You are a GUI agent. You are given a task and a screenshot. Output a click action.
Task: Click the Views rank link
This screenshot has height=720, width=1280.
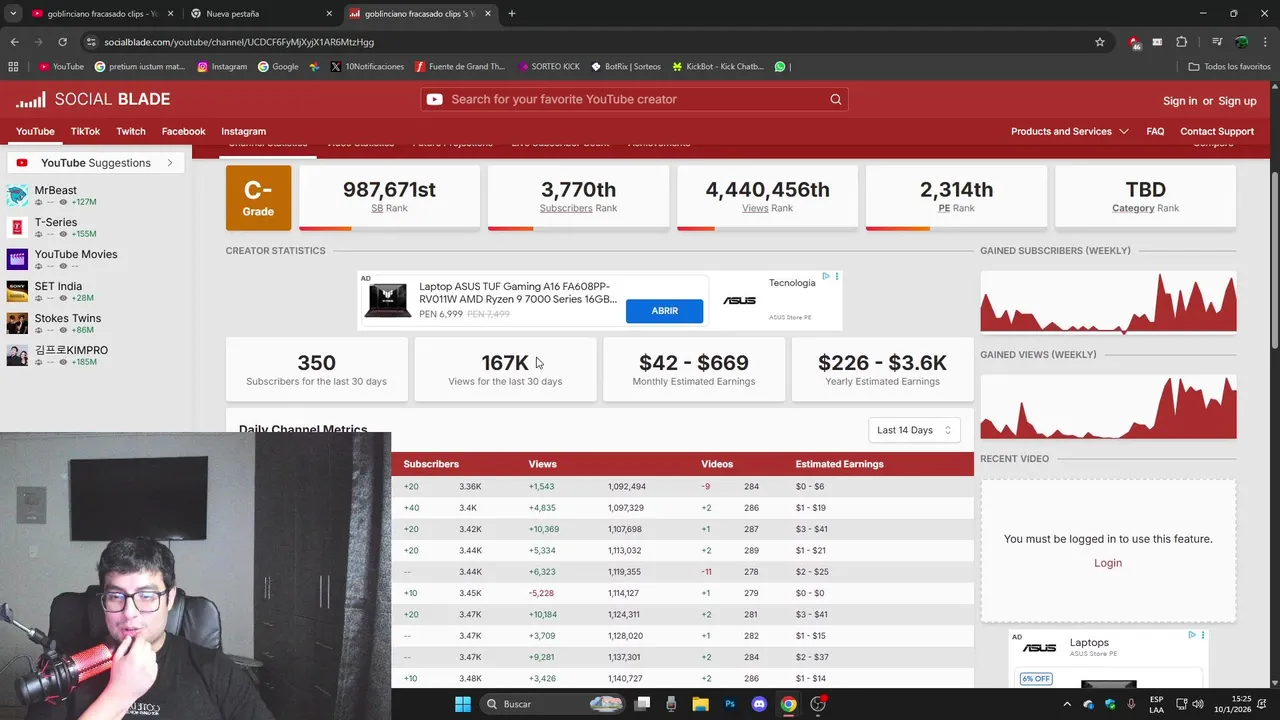tap(755, 209)
